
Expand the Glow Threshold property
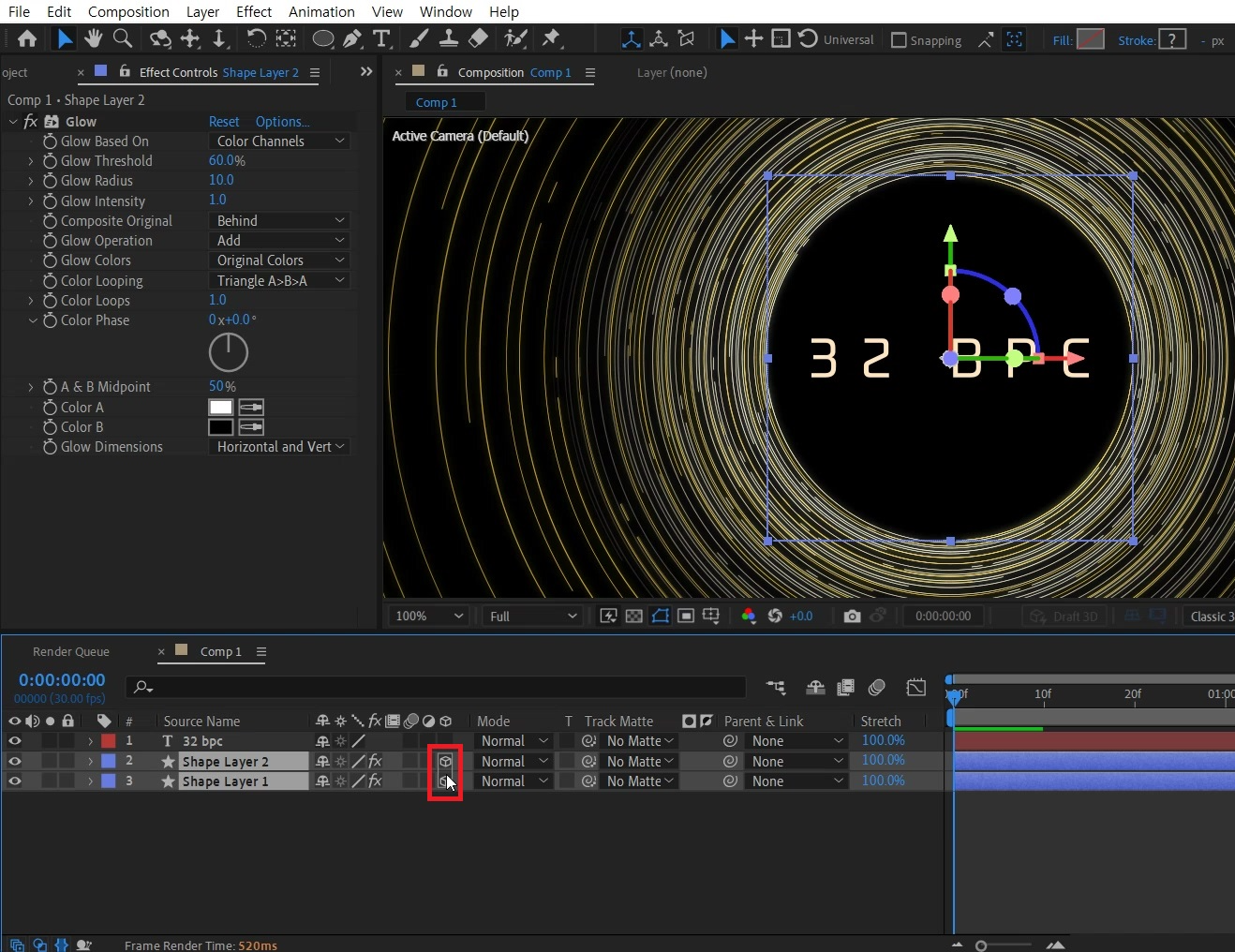[31, 161]
